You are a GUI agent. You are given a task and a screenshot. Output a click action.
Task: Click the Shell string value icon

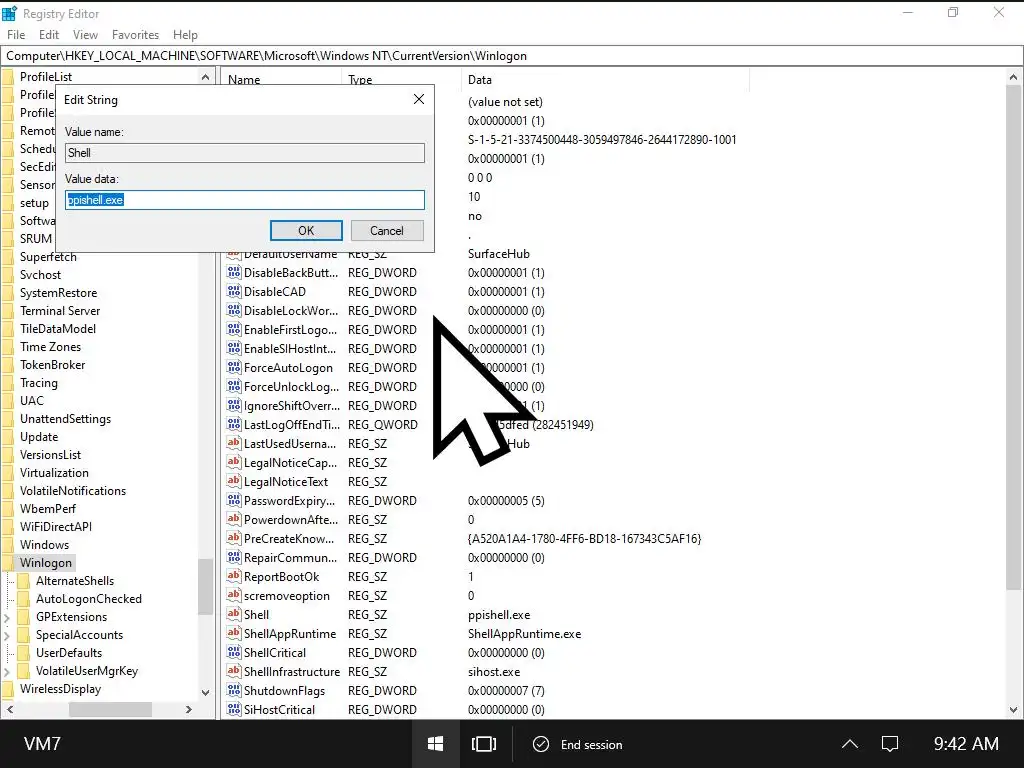pos(234,614)
